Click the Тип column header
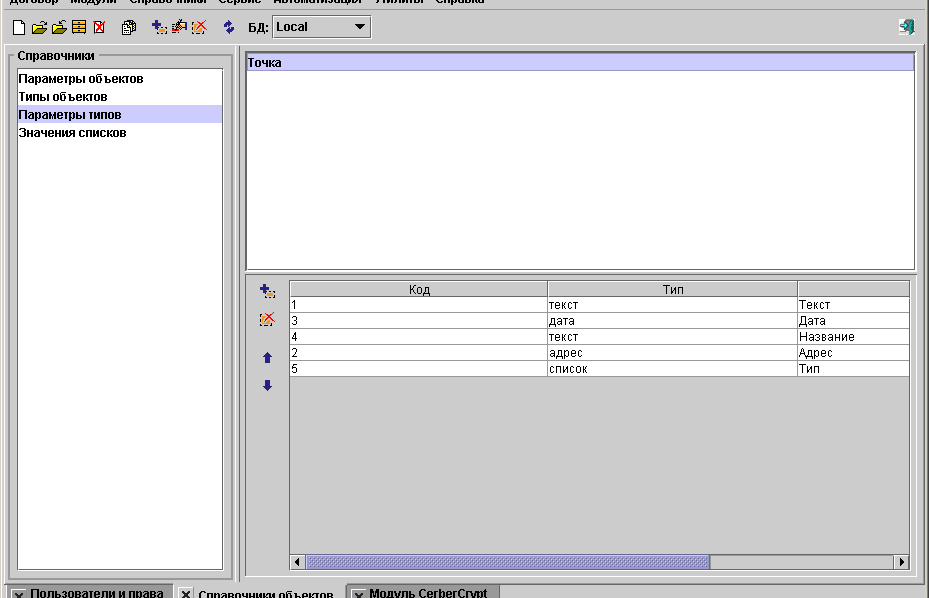This screenshot has height=598, width=929. tap(672, 289)
